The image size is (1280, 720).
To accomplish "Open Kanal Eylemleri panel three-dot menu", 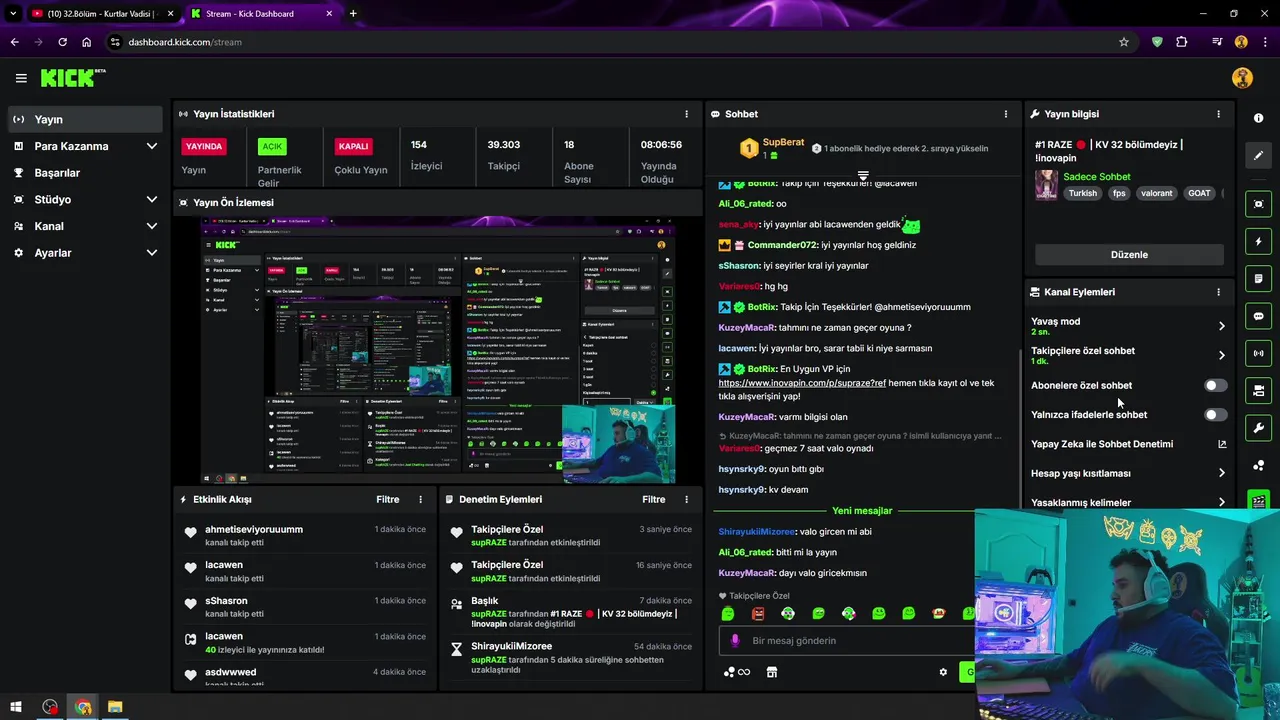I will pos(1218,292).
